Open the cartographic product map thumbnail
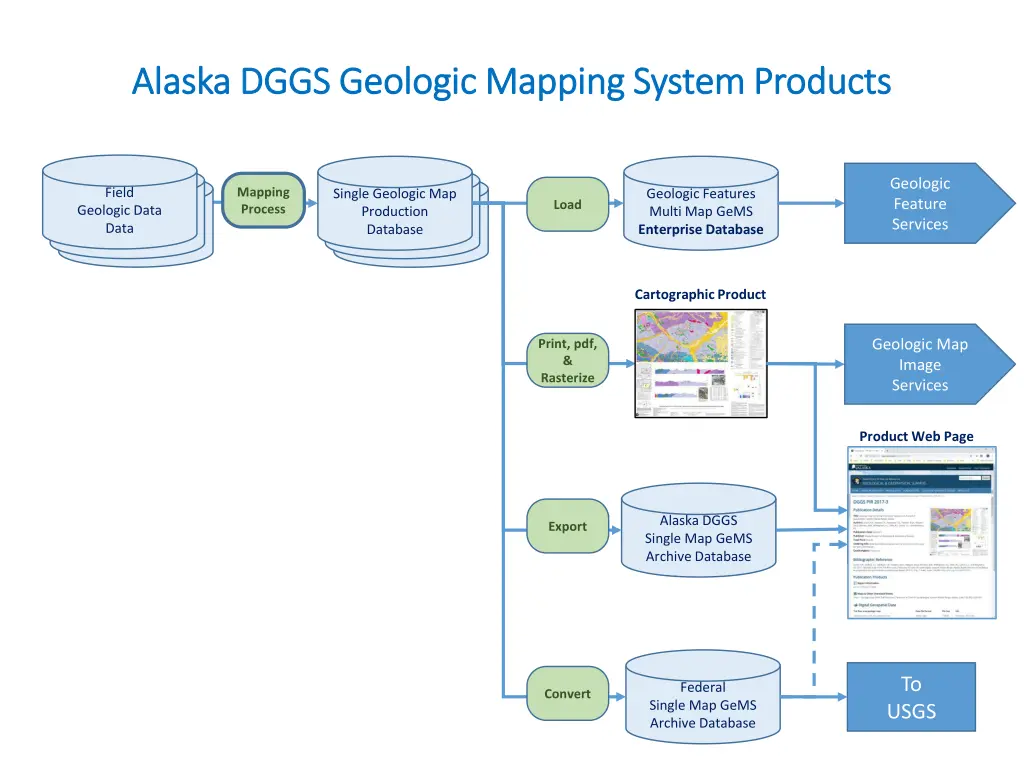 pyautogui.click(x=701, y=363)
